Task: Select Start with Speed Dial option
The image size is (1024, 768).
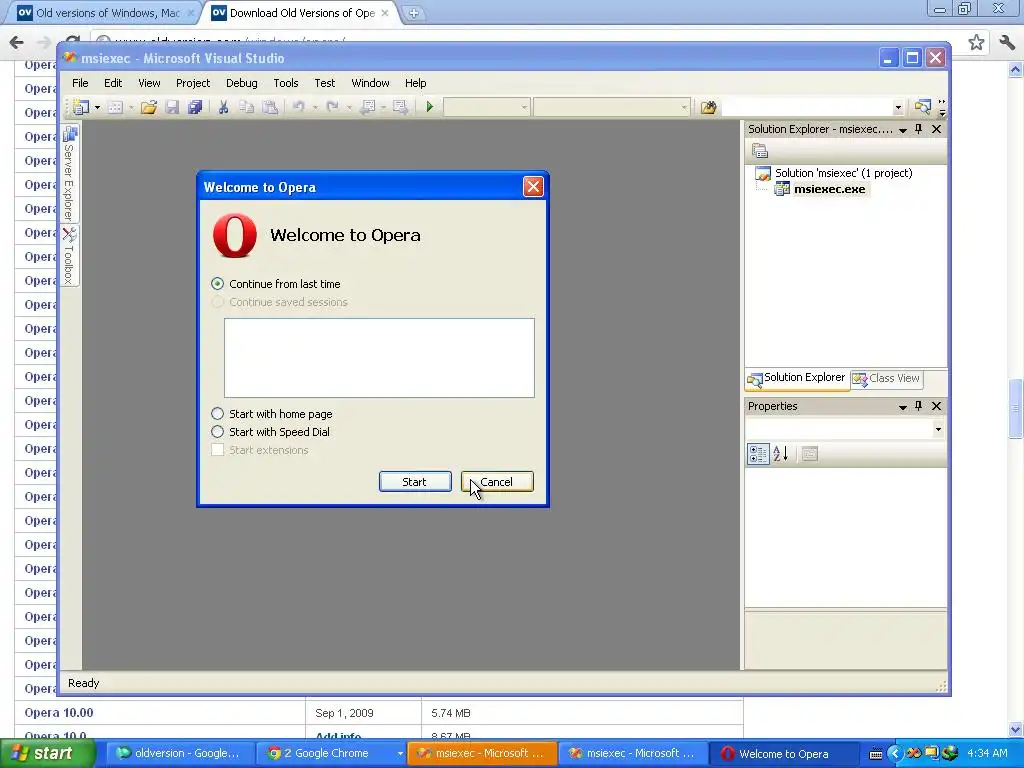Action: (270, 432)
